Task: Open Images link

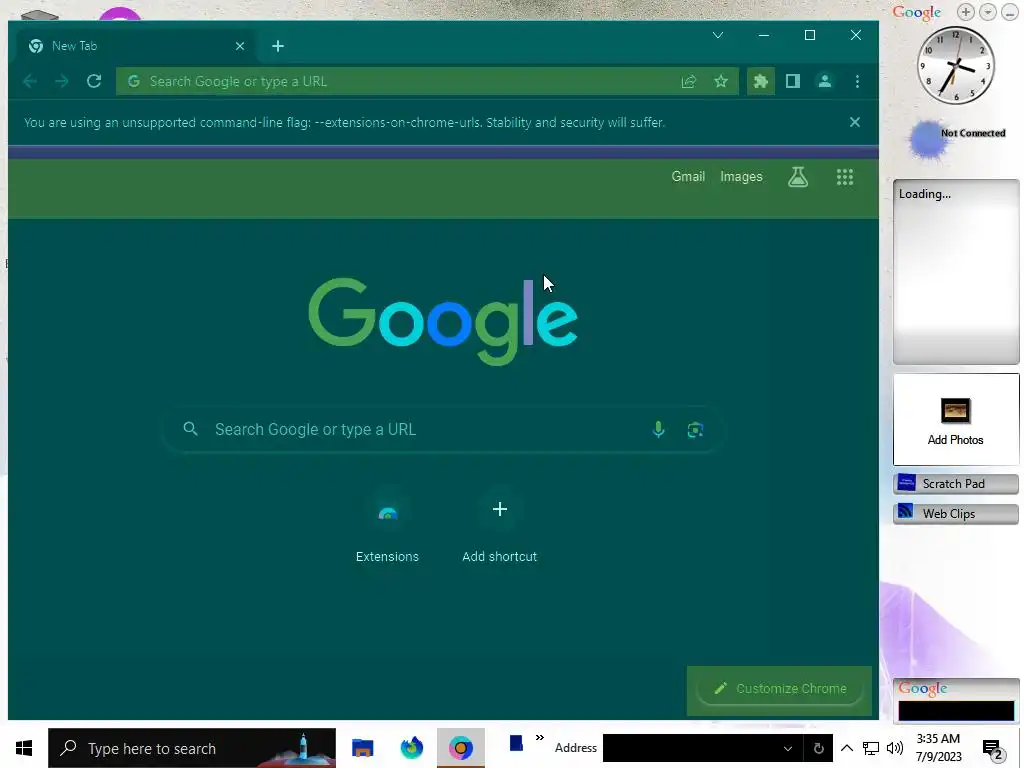Action: point(741,176)
